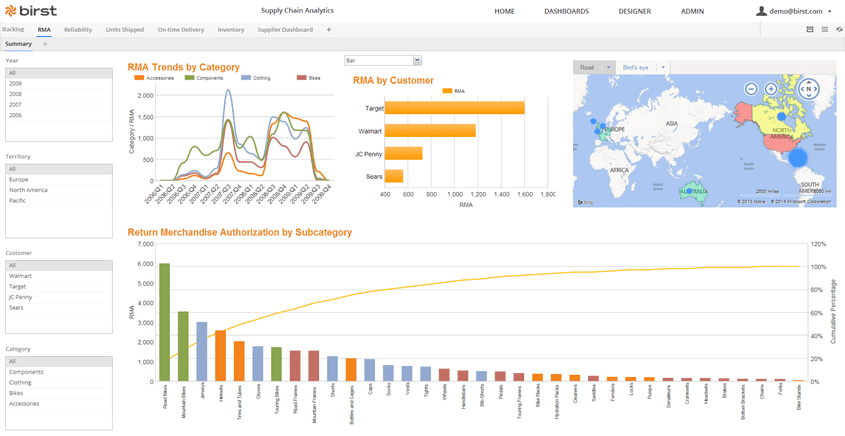Screen dimensions: 845x436
Task: Open the demo@birst.com account dropdown arrow
Action: [x=829, y=11]
